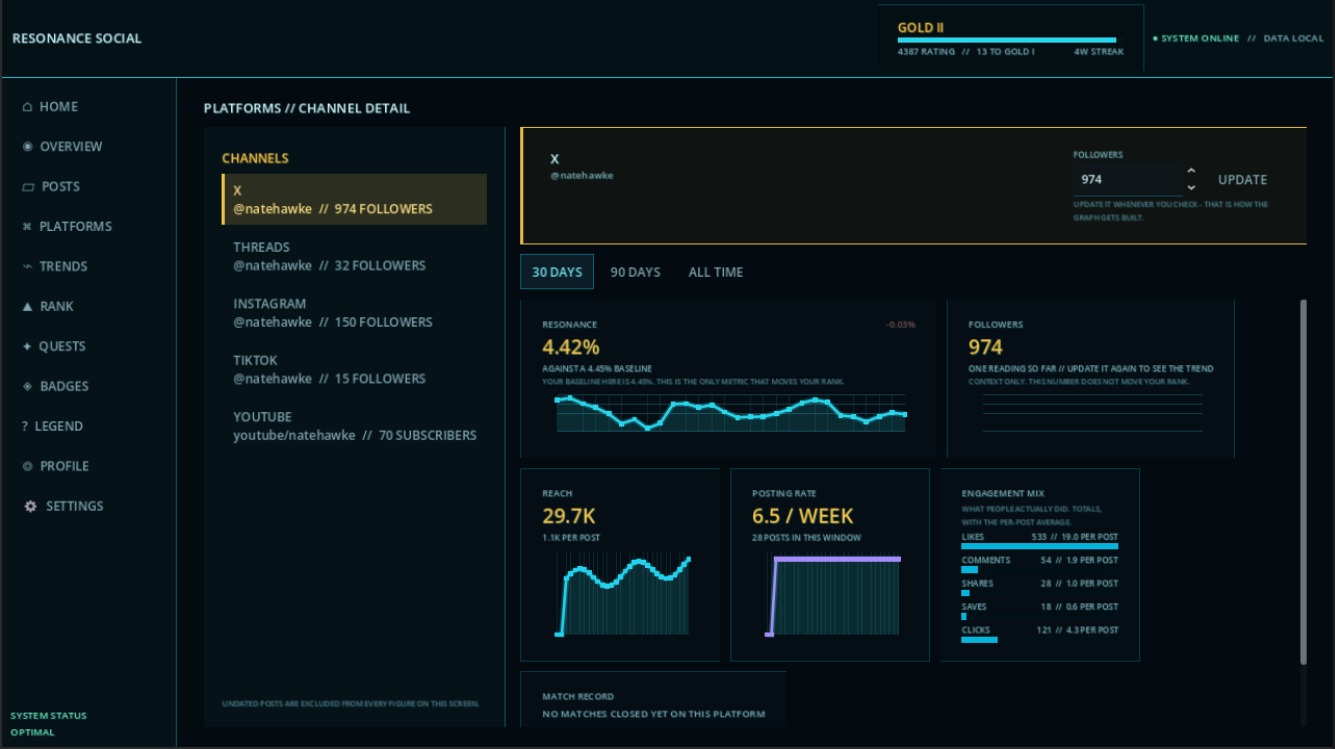Click the Posting Rate purple chart

833,594
